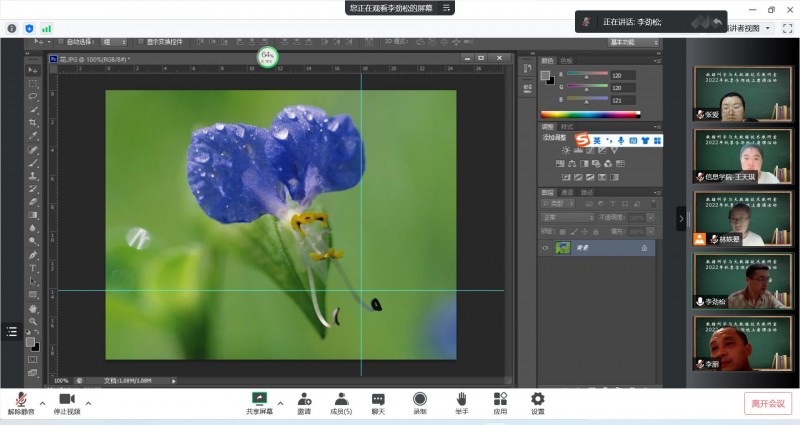Image resolution: width=800 pixels, height=425 pixels.
Task: Expand options arrow next to 停止视频
Action: click(88, 402)
